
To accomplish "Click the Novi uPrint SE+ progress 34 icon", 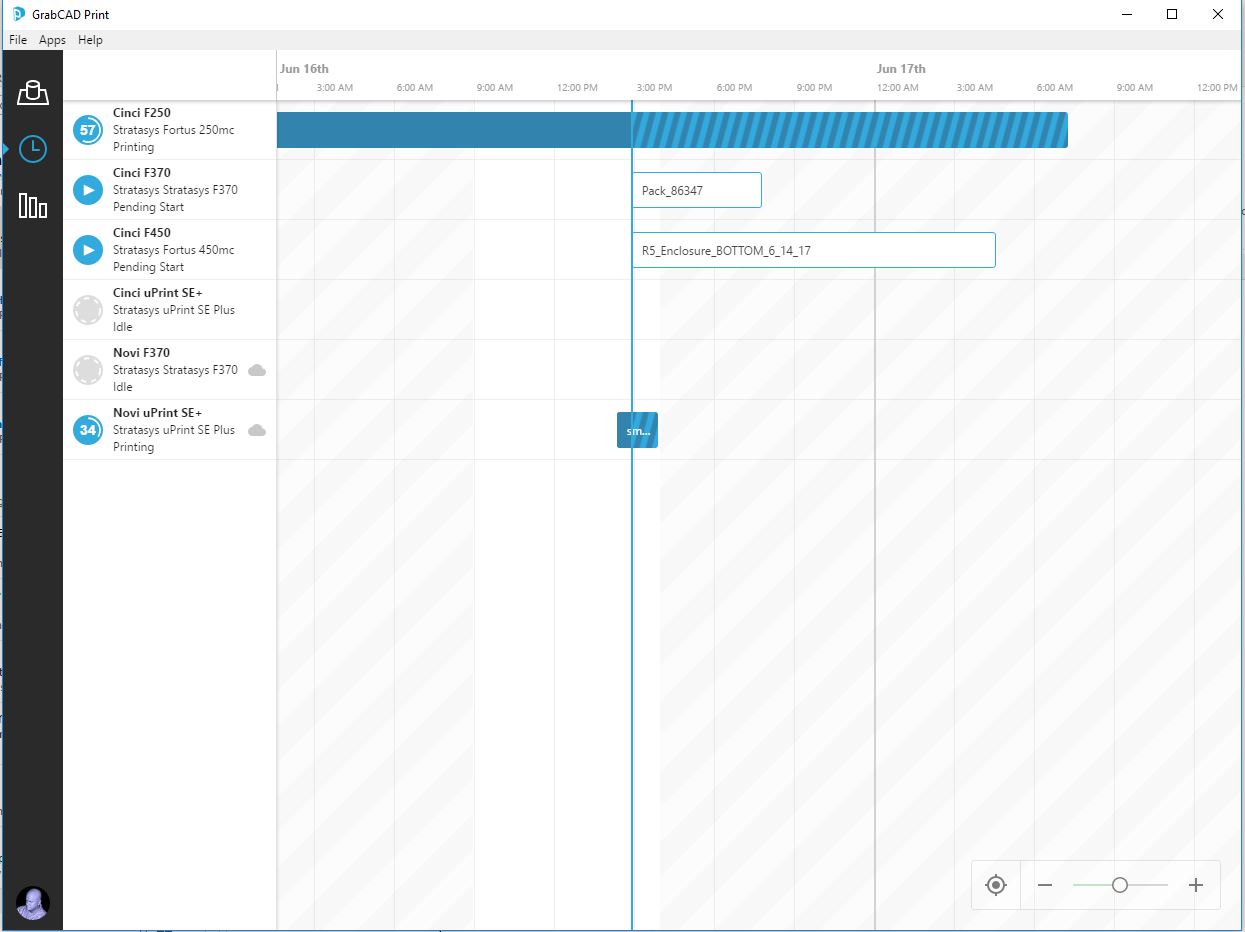I will point(88,430).
